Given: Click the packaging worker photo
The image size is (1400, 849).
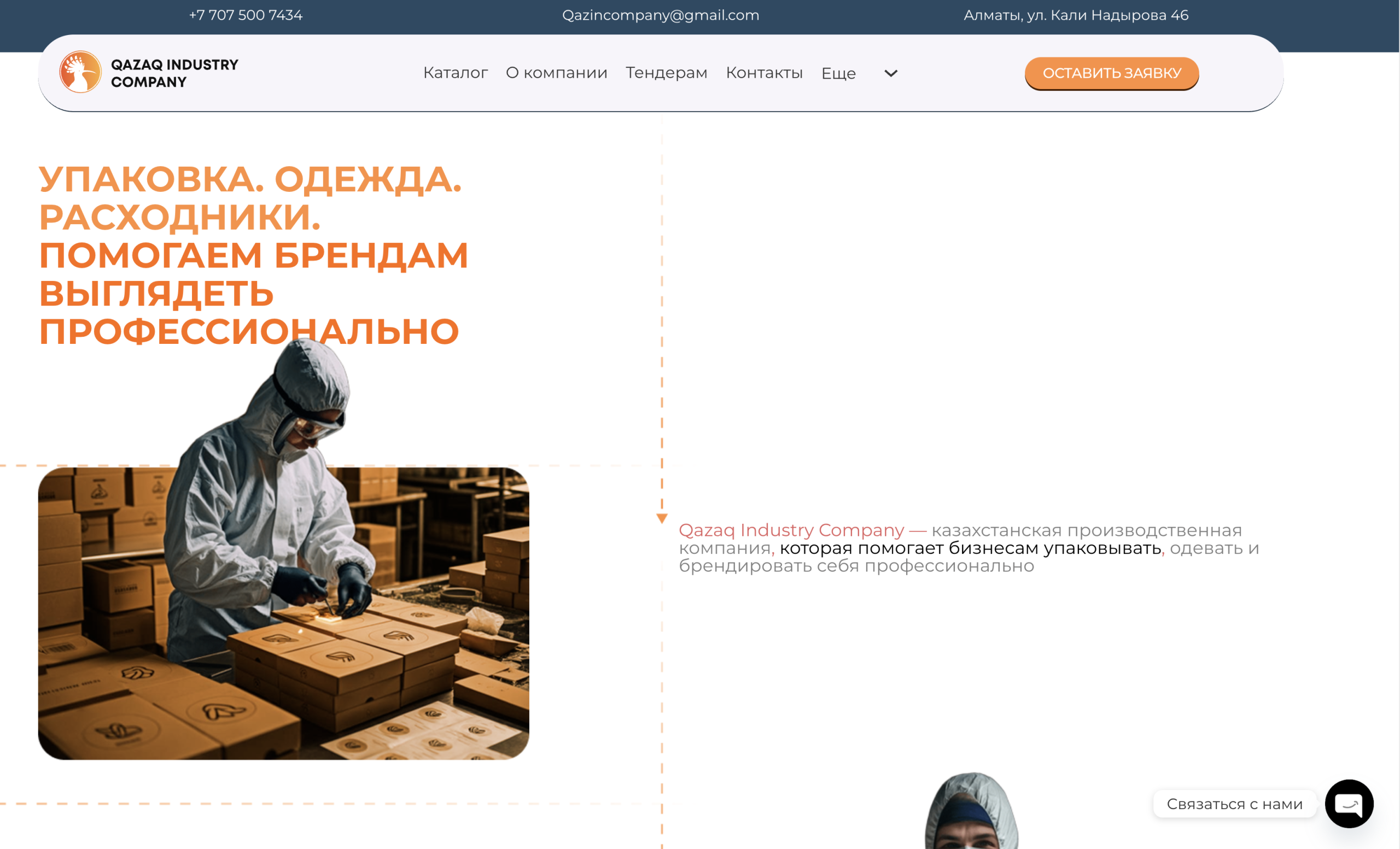Looking at the screenshot, I should [283, 613].
